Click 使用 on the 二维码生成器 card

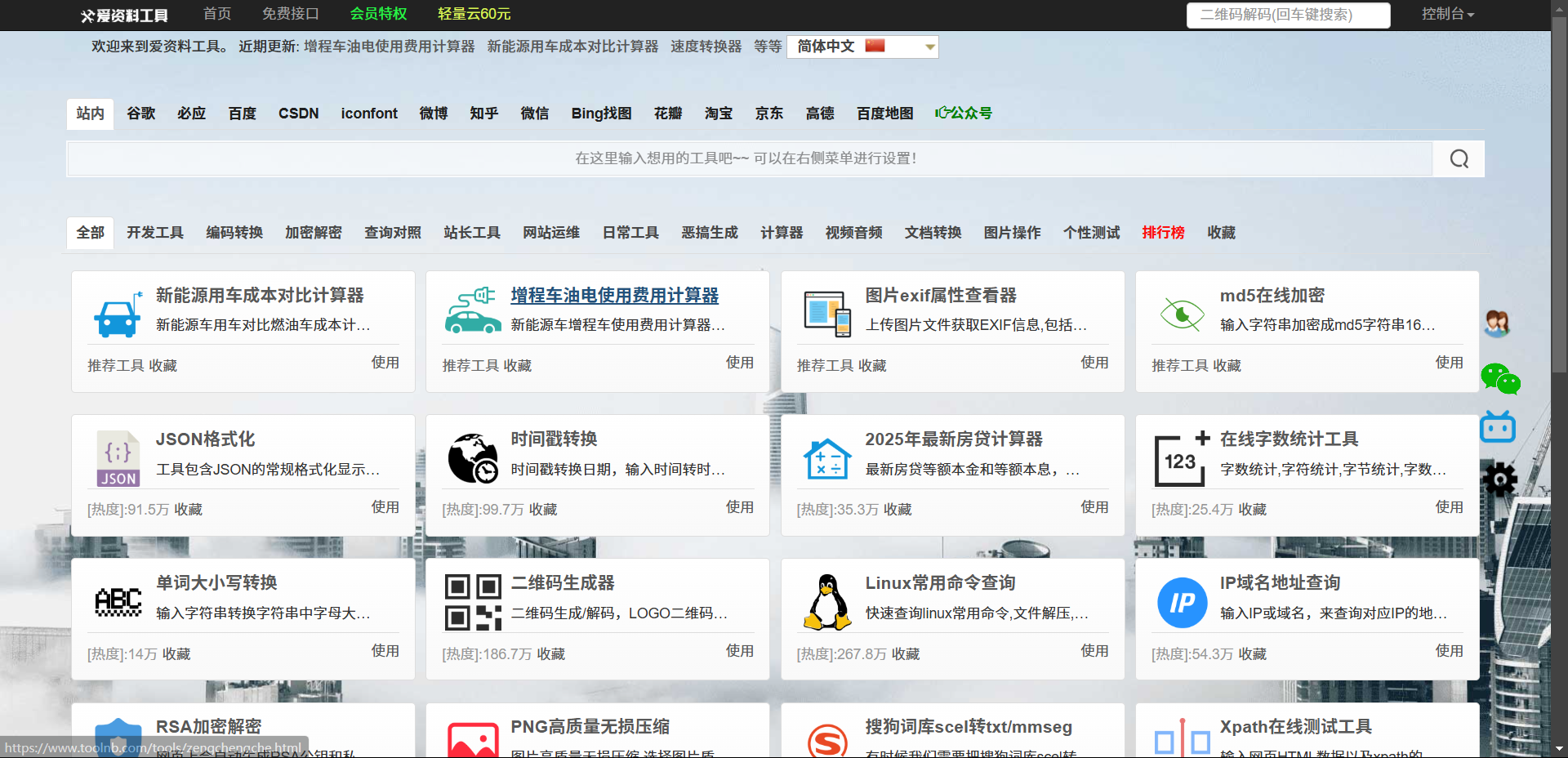click(x=739, y=651)
